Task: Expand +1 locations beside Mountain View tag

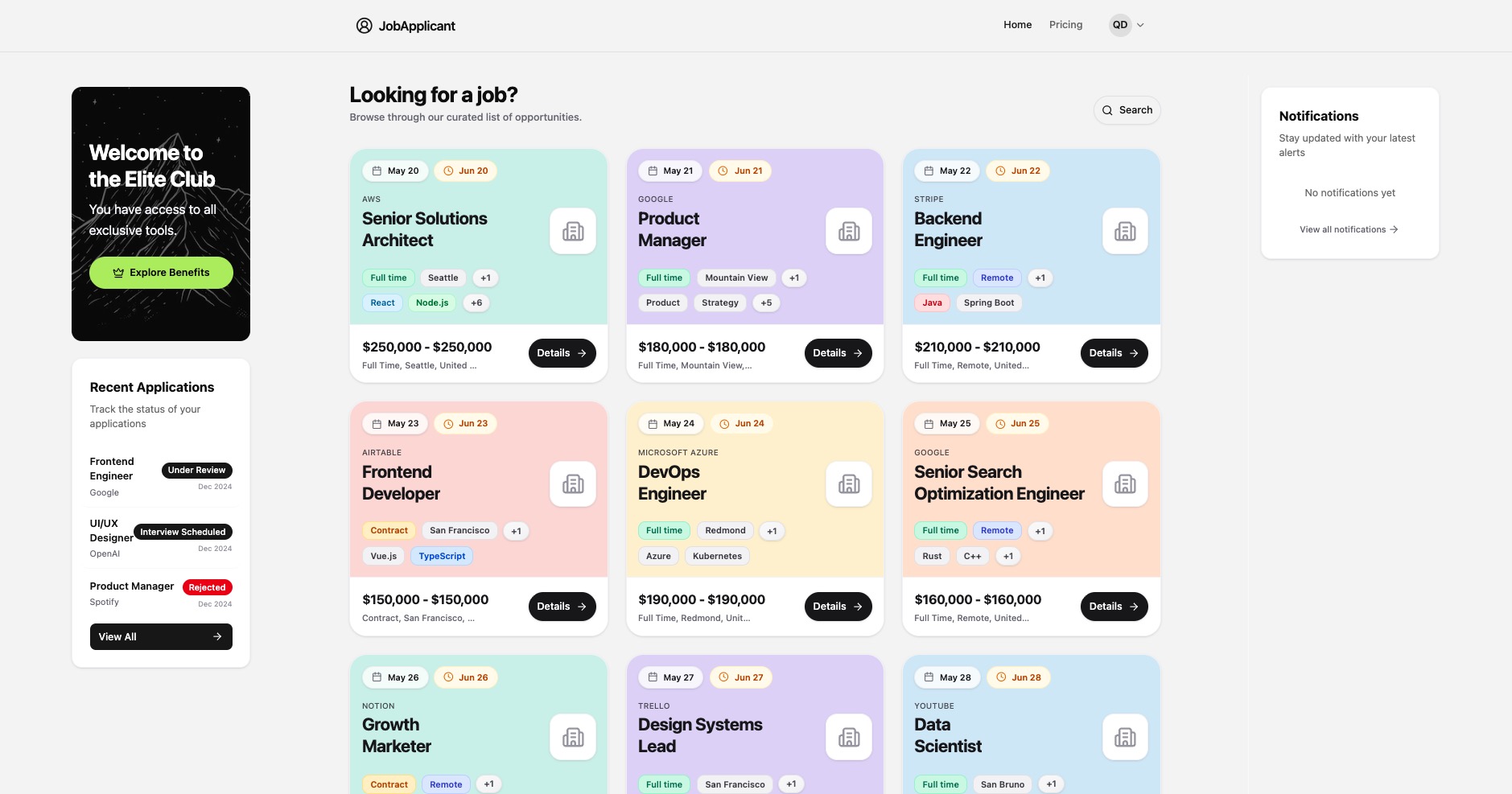Action: tap(794, 278)
